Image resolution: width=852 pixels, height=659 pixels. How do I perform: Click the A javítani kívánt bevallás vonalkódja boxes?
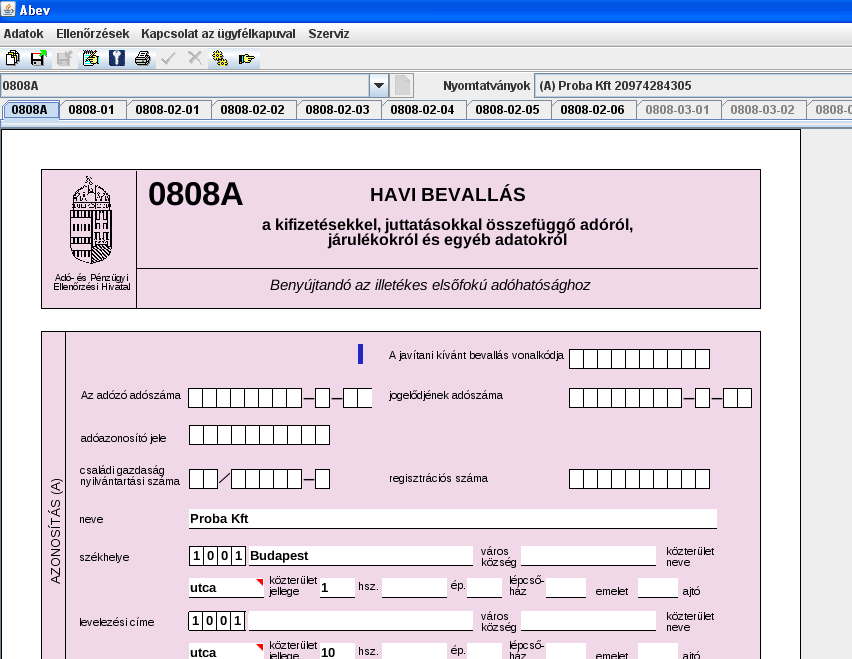coord(640,359)
